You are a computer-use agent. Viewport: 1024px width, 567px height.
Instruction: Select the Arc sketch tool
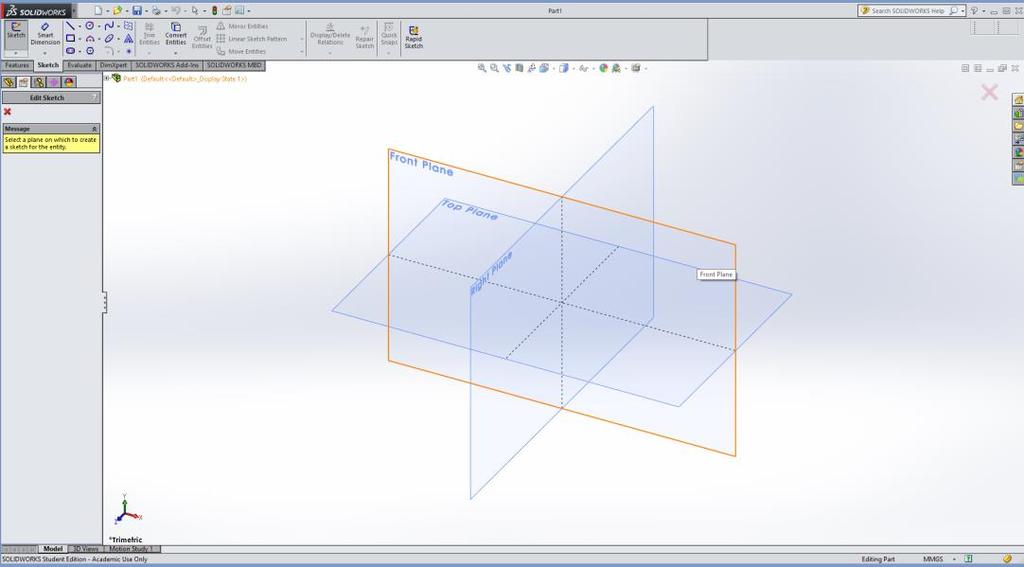(89, 39)
